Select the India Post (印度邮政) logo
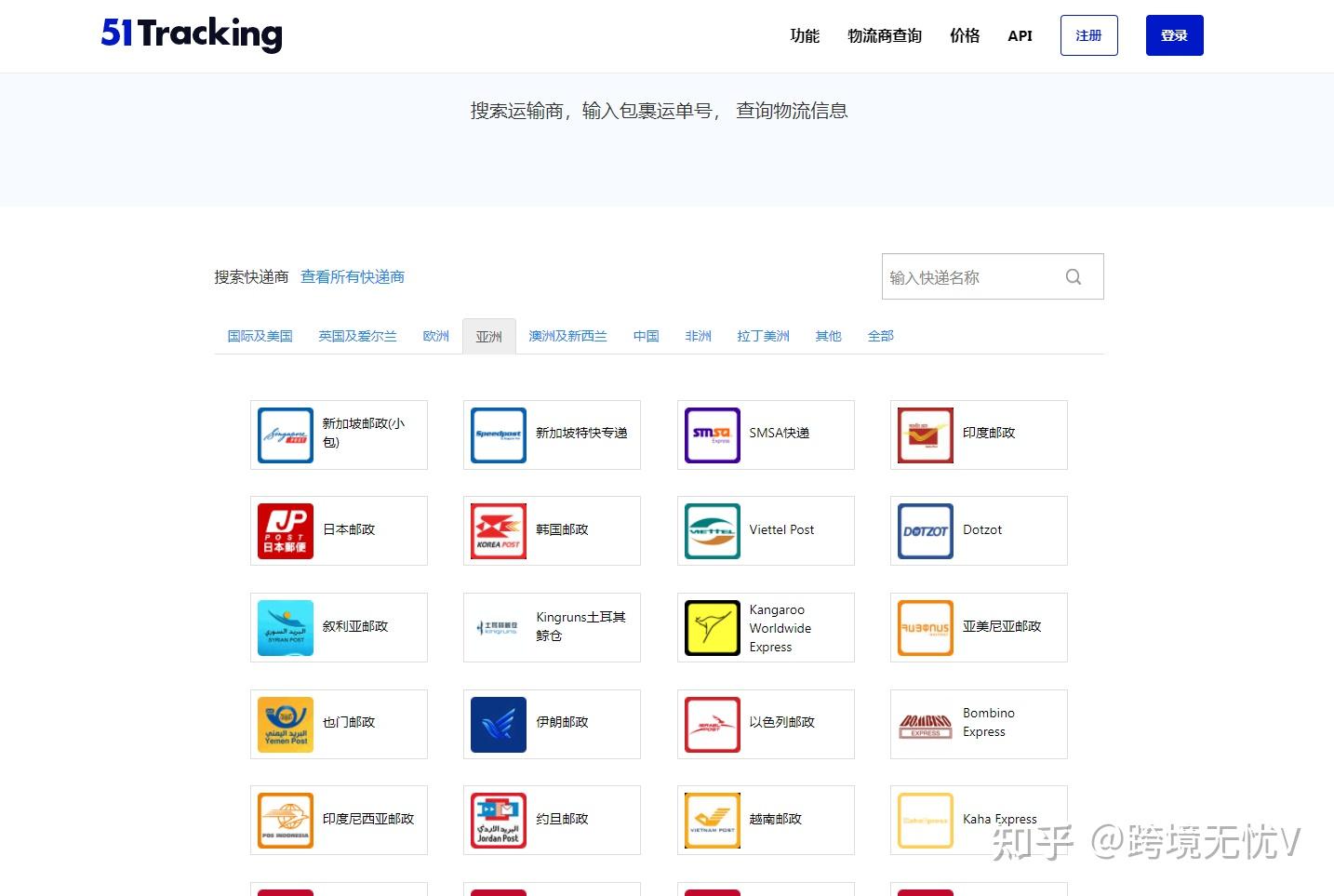1334x896 pixels. click(926, 435)
